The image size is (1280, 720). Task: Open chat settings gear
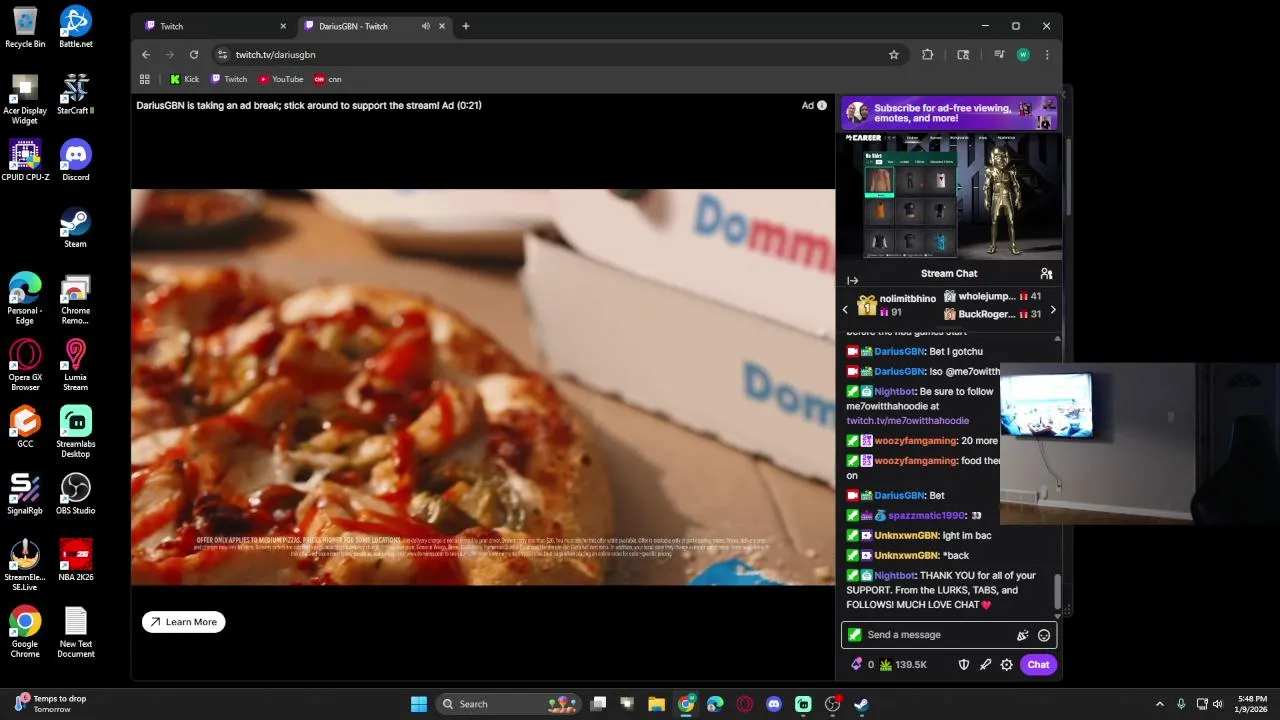pos(1007,664)
